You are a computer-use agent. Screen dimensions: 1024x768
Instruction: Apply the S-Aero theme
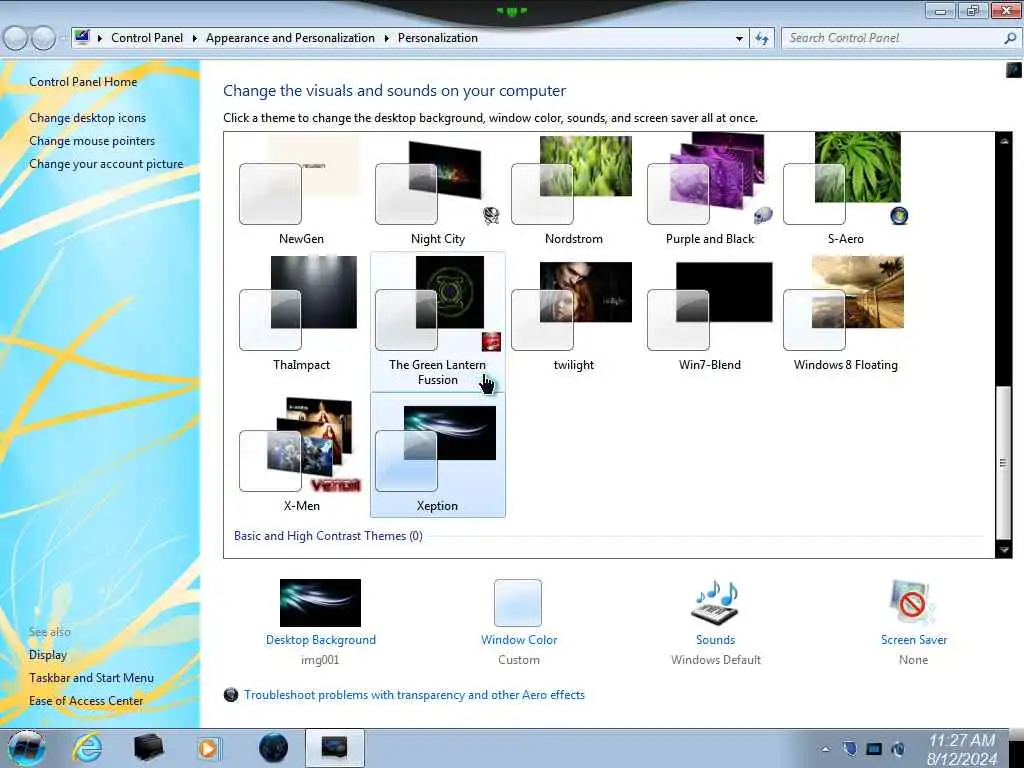846,179
